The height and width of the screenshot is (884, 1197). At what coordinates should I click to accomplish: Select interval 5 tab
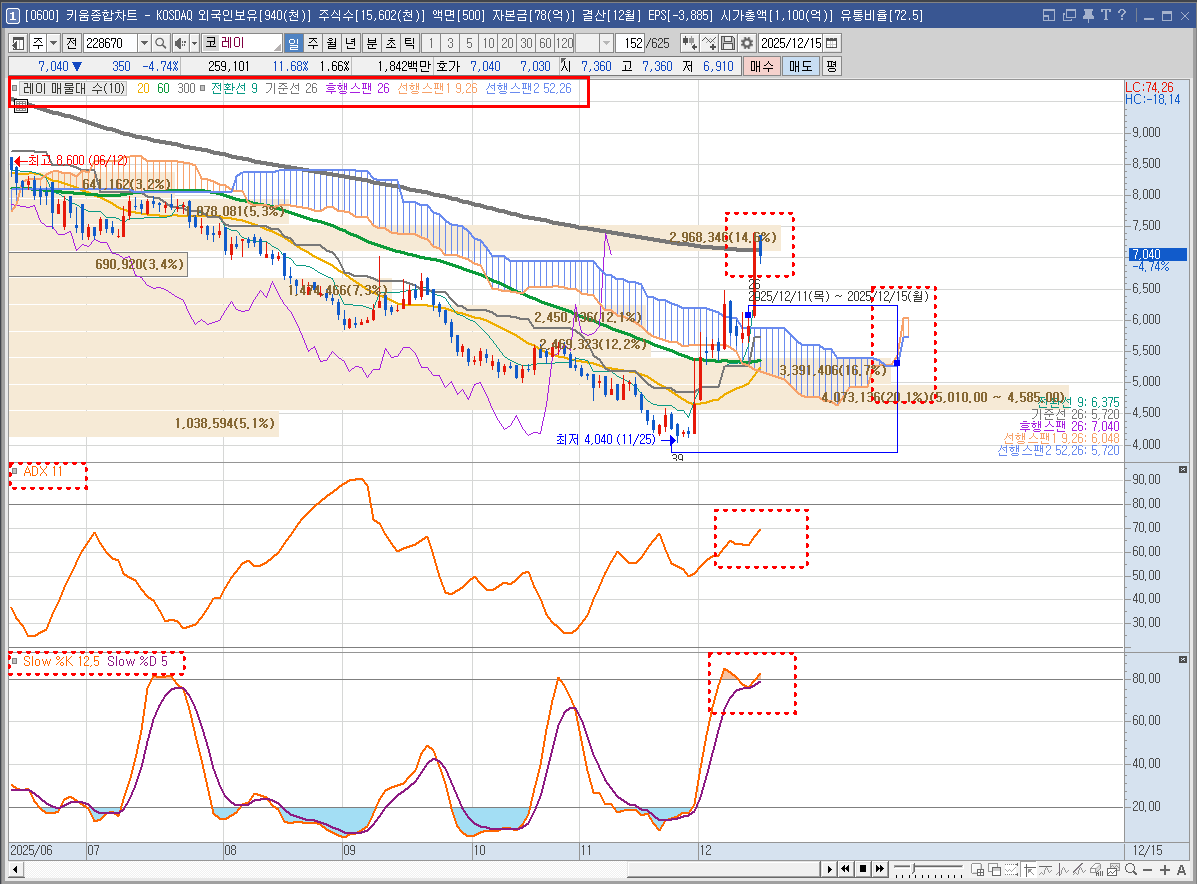coord(469,44)
